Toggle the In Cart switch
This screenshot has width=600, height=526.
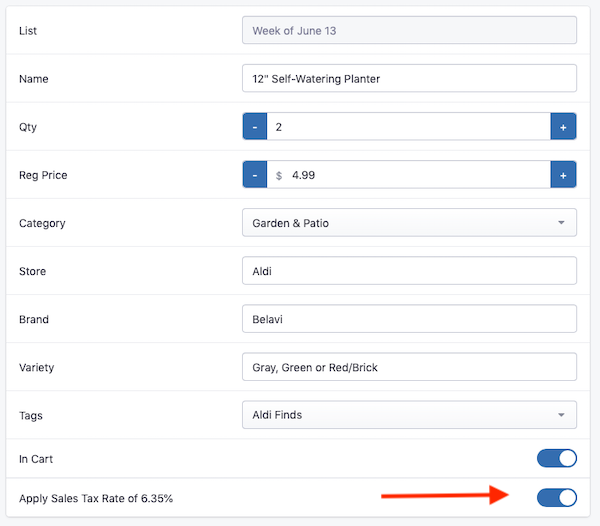pyautogui.click(x=557, y=458)
